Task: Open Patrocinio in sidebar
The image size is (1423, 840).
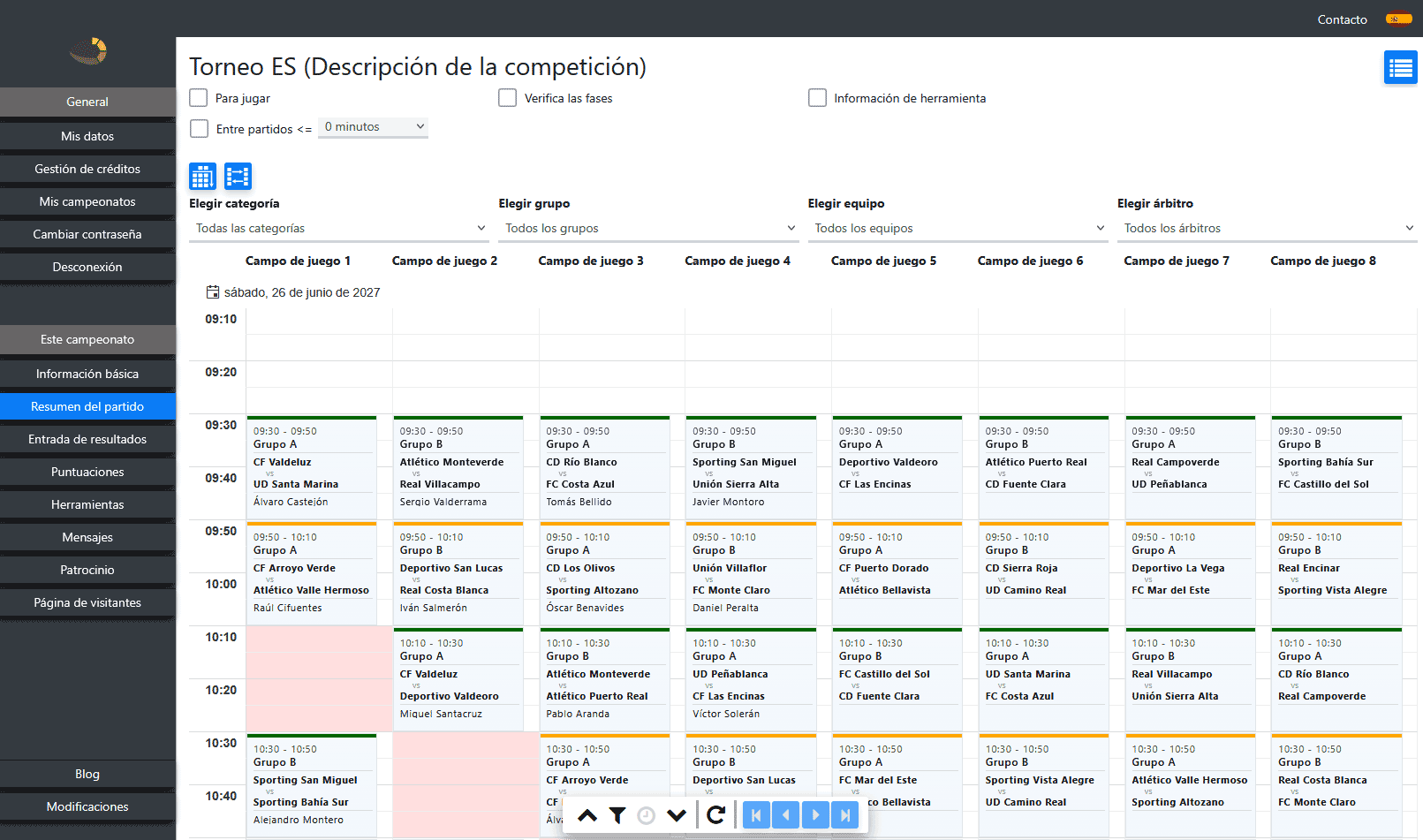Action: [x=87, y=570]
